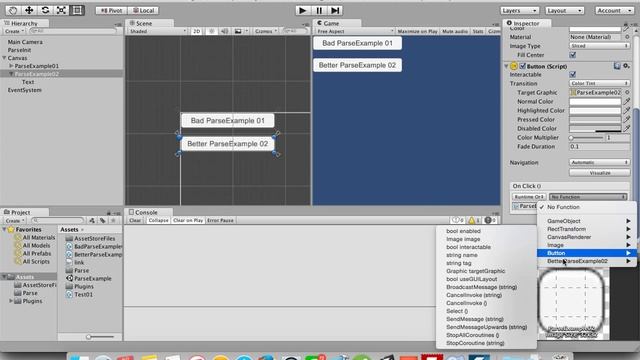Viewport: 640px width, 360px height.
Task: Toggle the Fill Center checkbox
Action: click(573, 55)
